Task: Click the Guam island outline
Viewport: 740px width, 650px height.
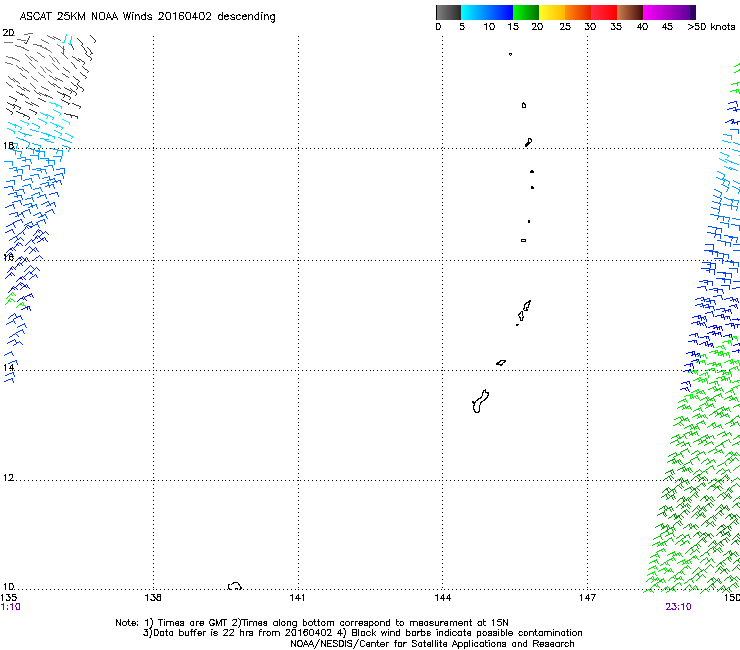Action: (480, 402)
